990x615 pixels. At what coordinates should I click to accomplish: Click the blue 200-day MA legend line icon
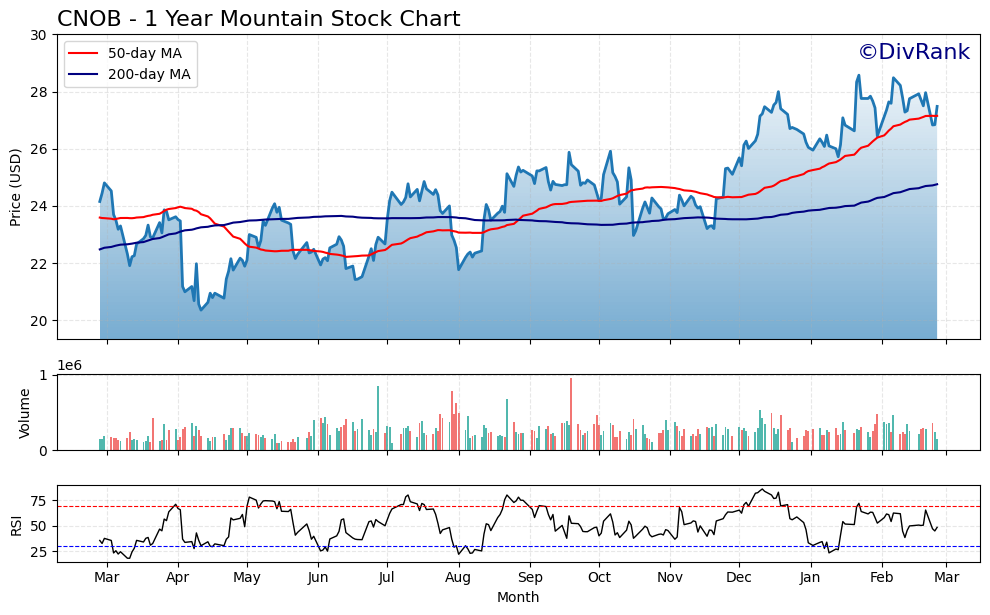[85, 72]
